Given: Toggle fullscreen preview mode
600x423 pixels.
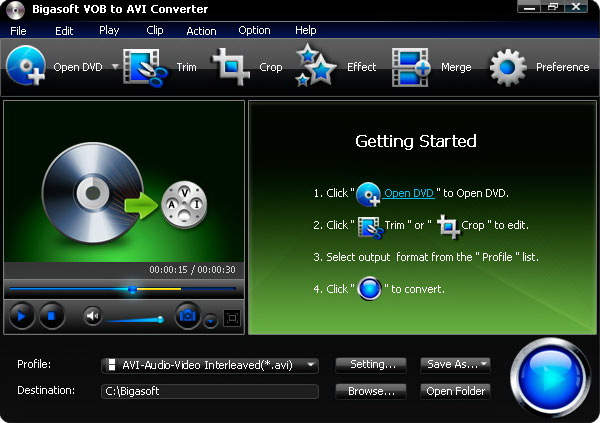Looking at the screenshot, I should click(232, 318).
